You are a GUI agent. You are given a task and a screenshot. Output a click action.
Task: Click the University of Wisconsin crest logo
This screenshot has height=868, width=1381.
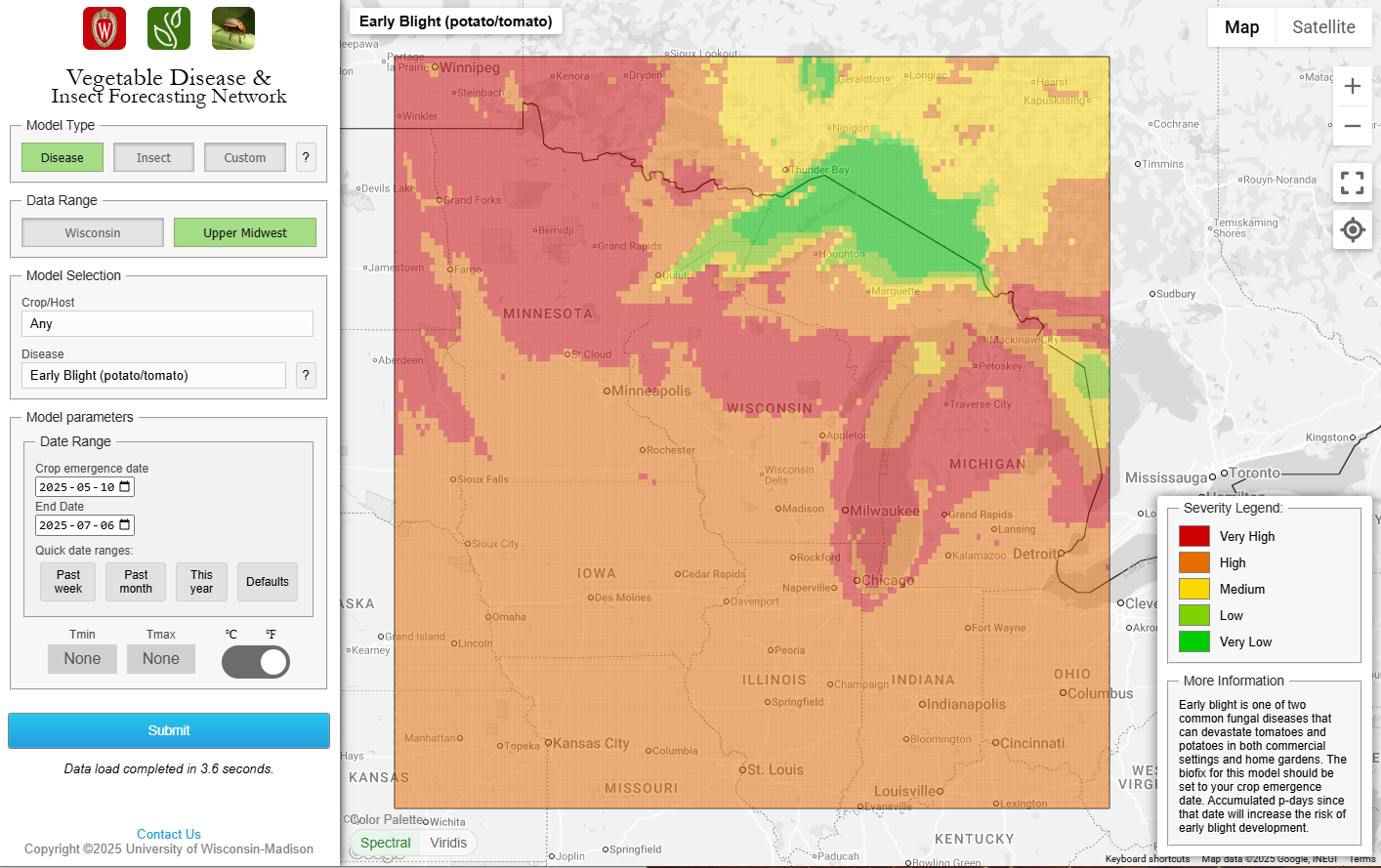[x=105, y=28]
